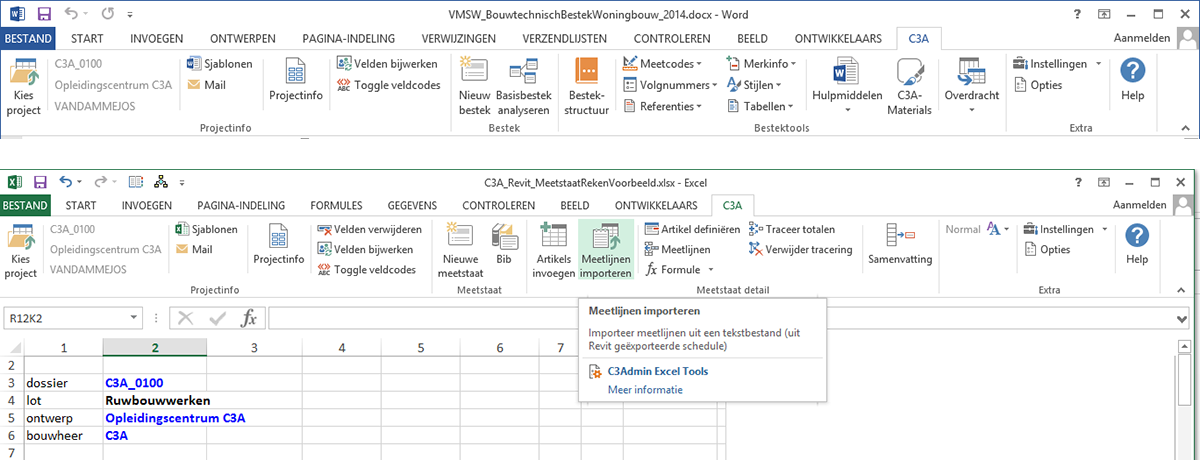Switch to the ONTWERPEN tab in Word
Viewport: 1200px width, 460px height.
click(x=244, y=38)
